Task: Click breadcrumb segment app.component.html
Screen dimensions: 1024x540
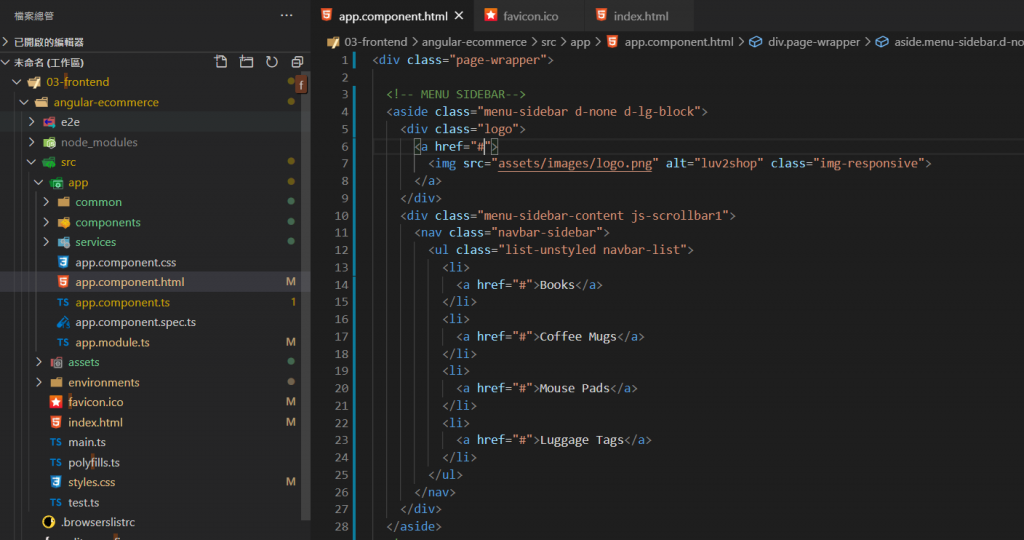Action: [x=679, y=42]
